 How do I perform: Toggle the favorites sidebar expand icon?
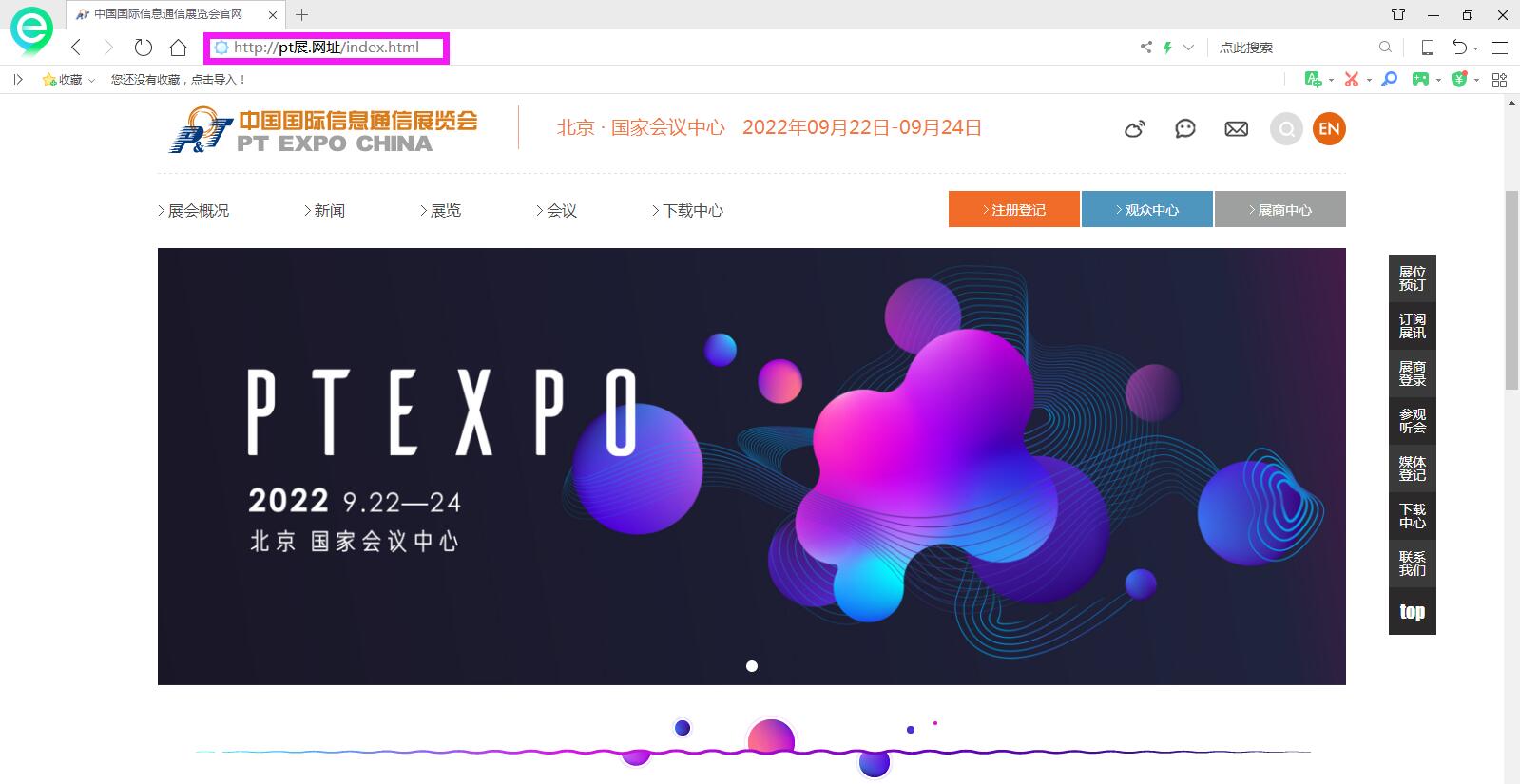coord(17,80)
